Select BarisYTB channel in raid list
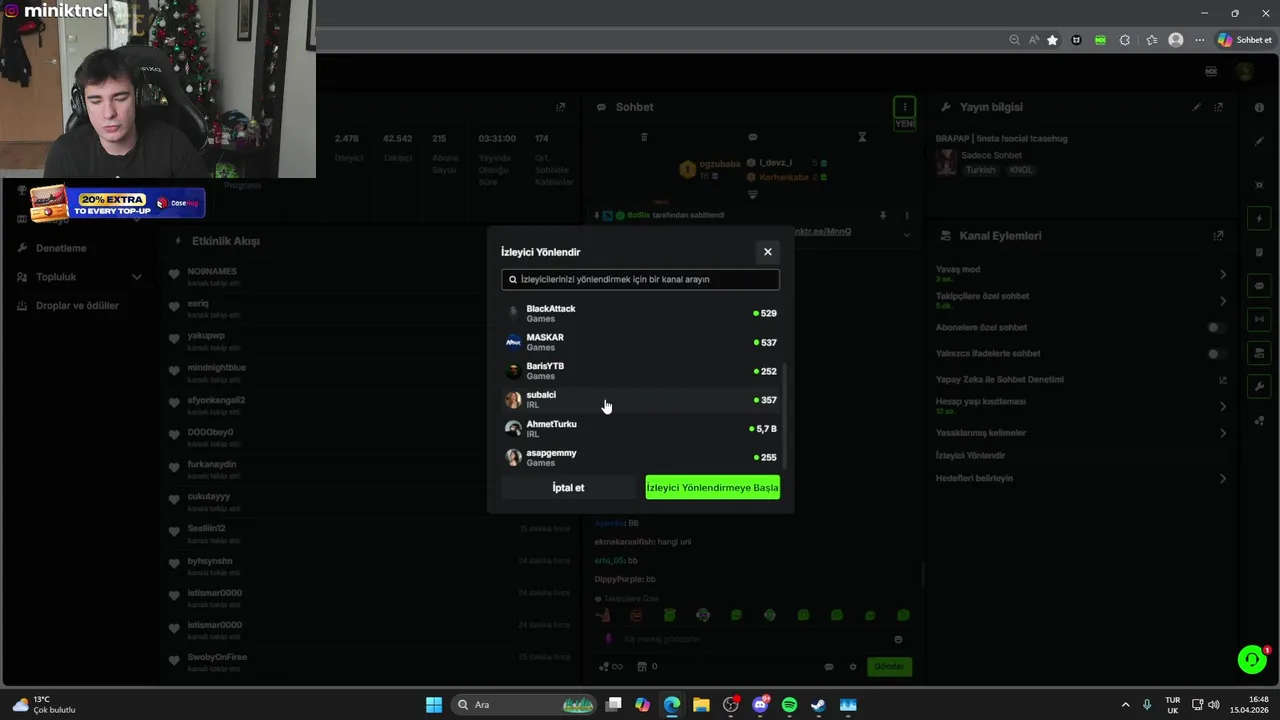Screen dimensions: 1280x720 click(640, 371)
